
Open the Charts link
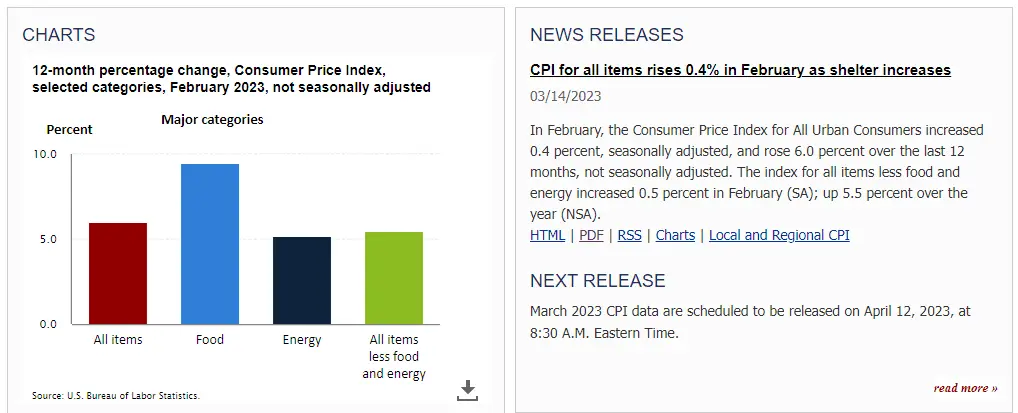pyautogui.click(x=675, y=236)
